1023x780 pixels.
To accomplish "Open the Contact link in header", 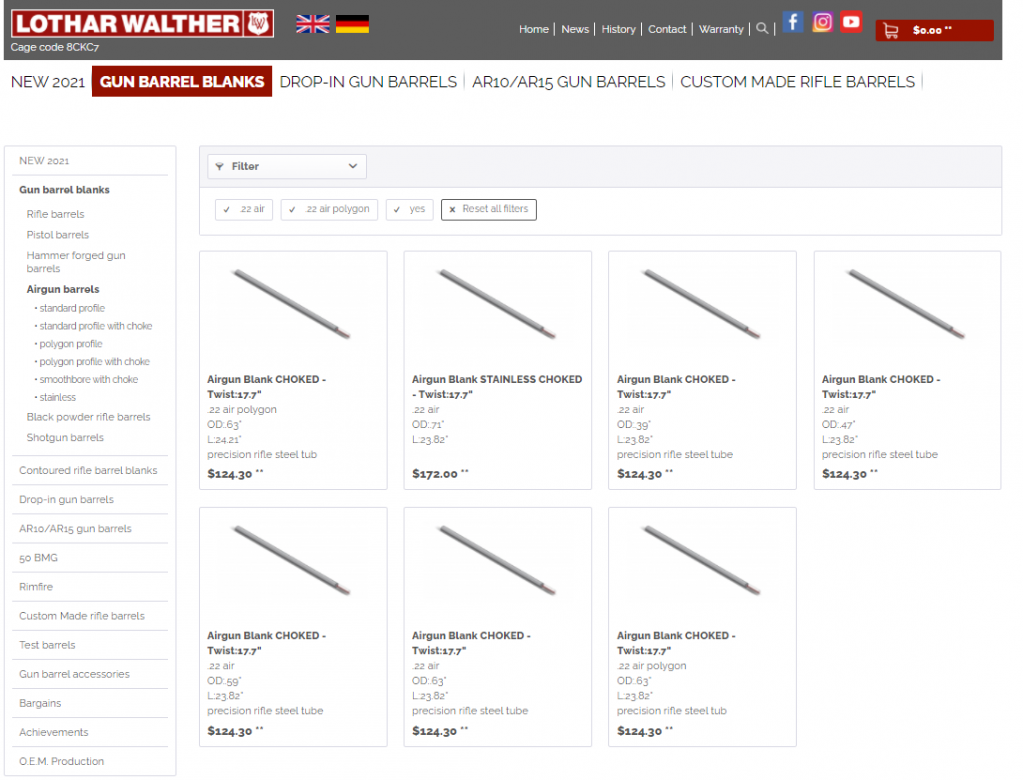I will [x=667, y=29].
